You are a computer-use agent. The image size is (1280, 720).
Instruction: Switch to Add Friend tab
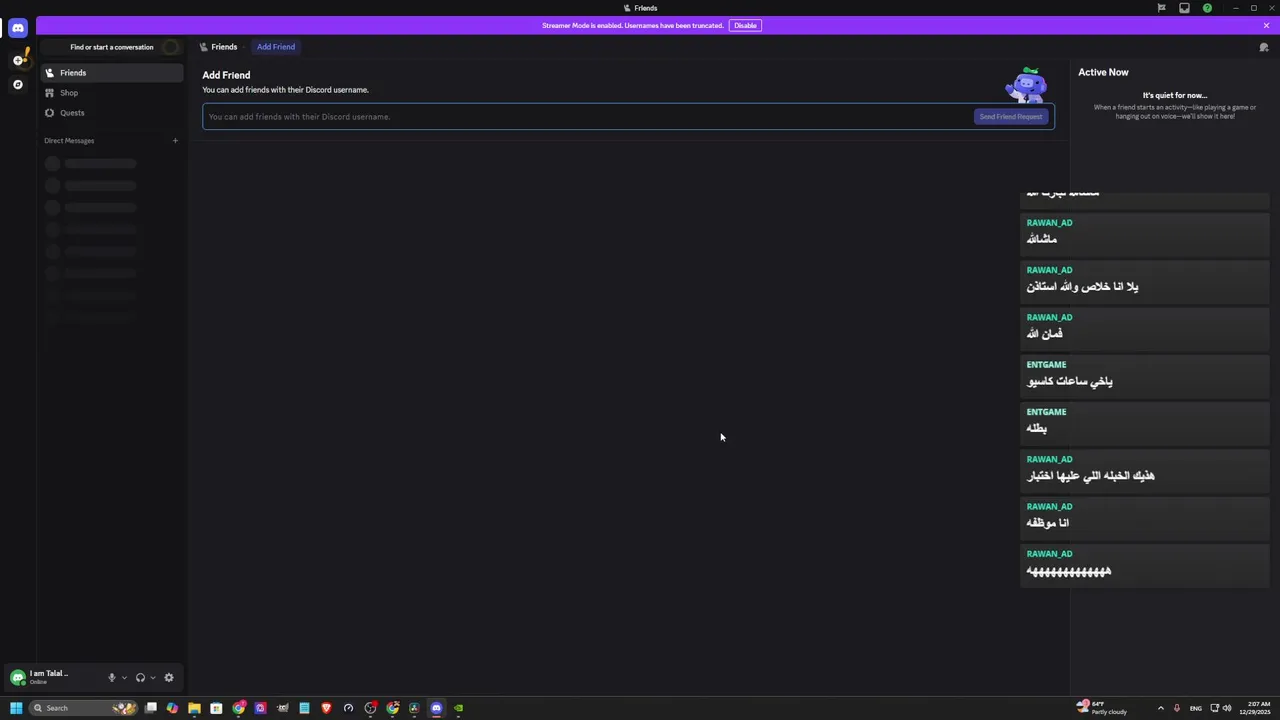click(x=276, y=47)
